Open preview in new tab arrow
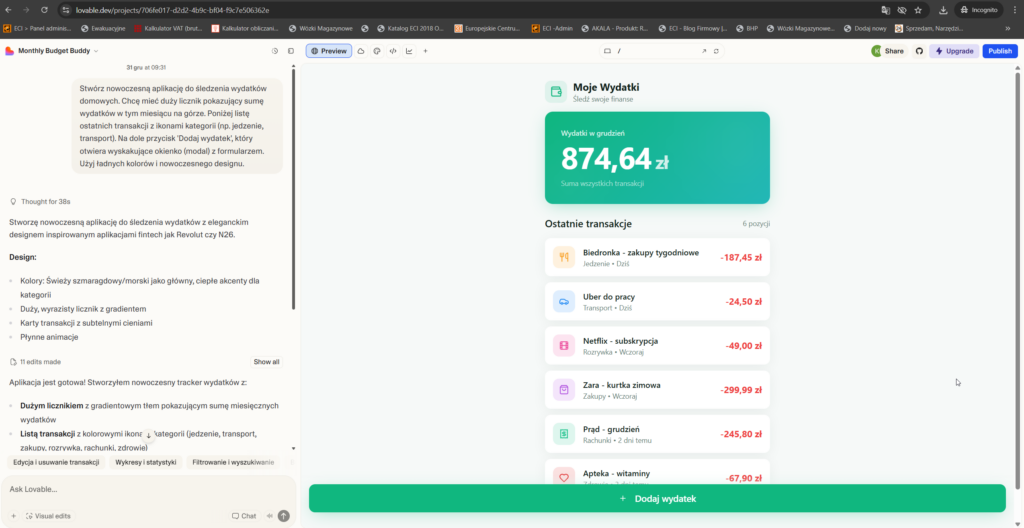This screenshot has width=1024, height=528. (x=703, y=51)
